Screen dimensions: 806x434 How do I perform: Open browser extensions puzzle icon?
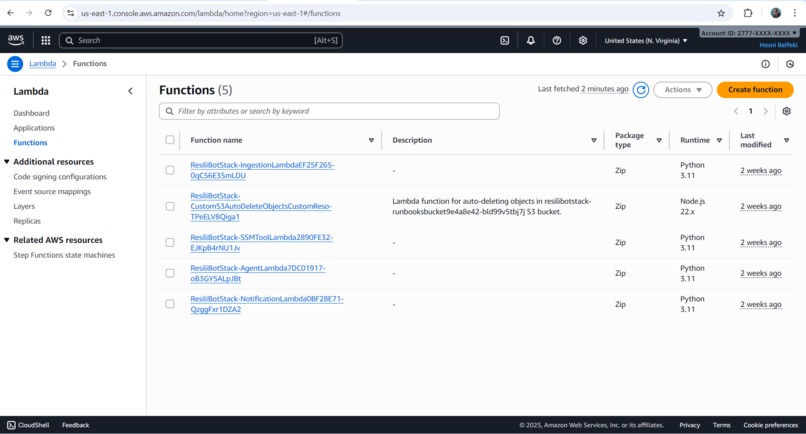[748, 13]
